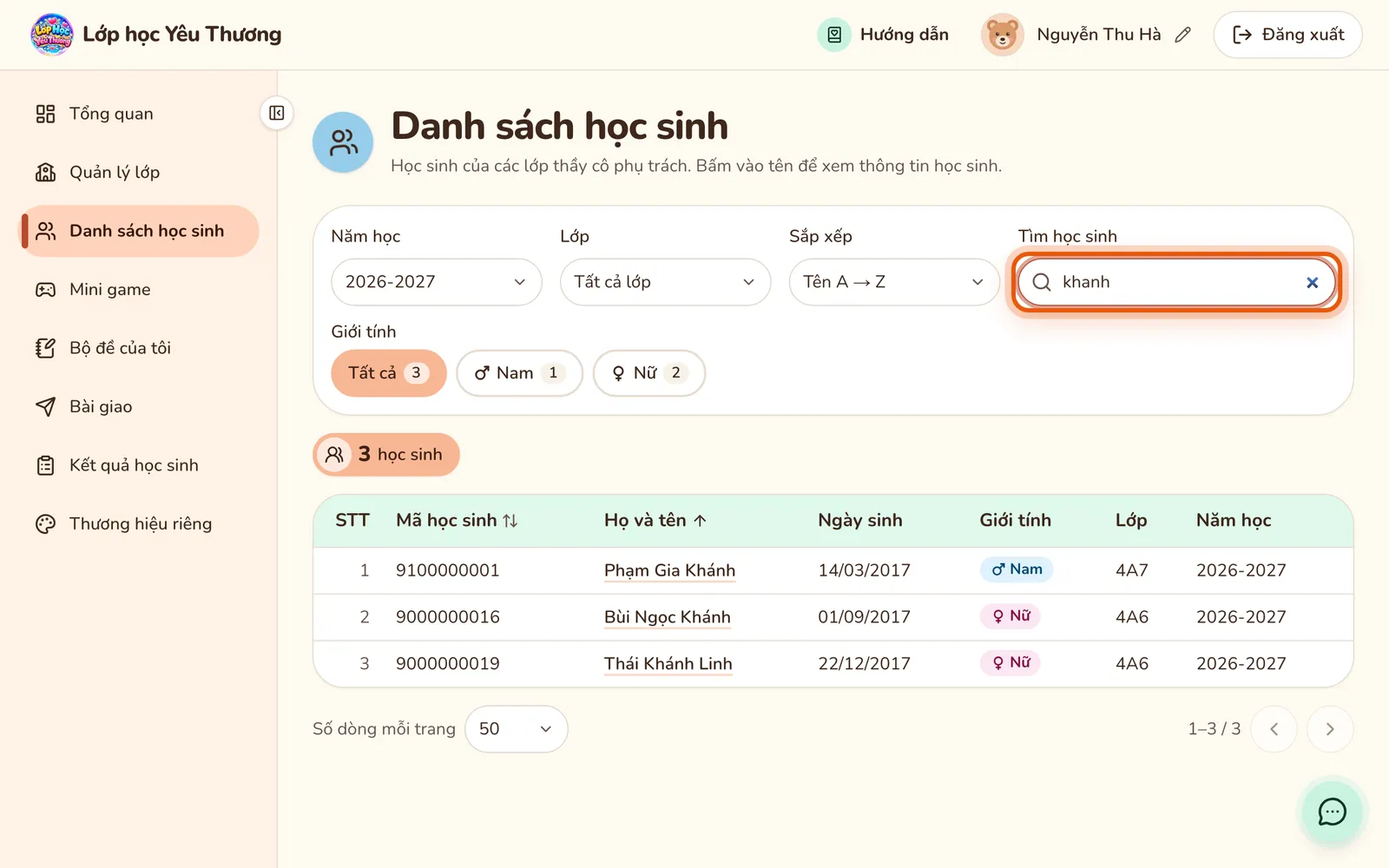Click class 4A7 cell
This screenshot has width=1389, height=868.
click(x=1132, y=570)
